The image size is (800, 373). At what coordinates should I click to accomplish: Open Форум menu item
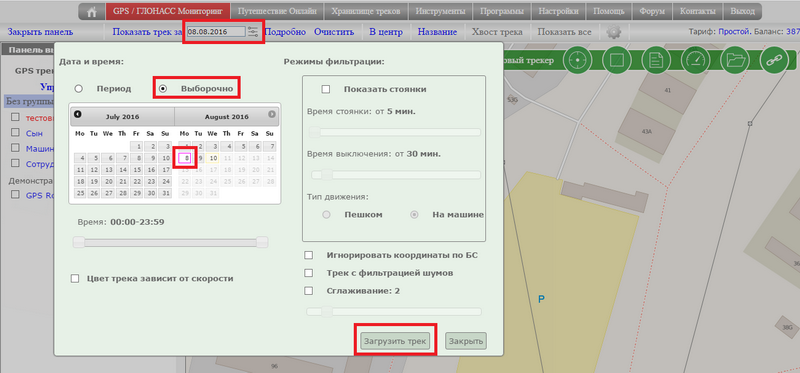(x=652, y=11)
